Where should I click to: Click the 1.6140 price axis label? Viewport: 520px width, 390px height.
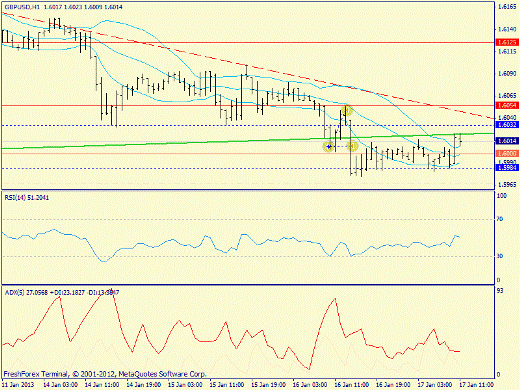507,29
